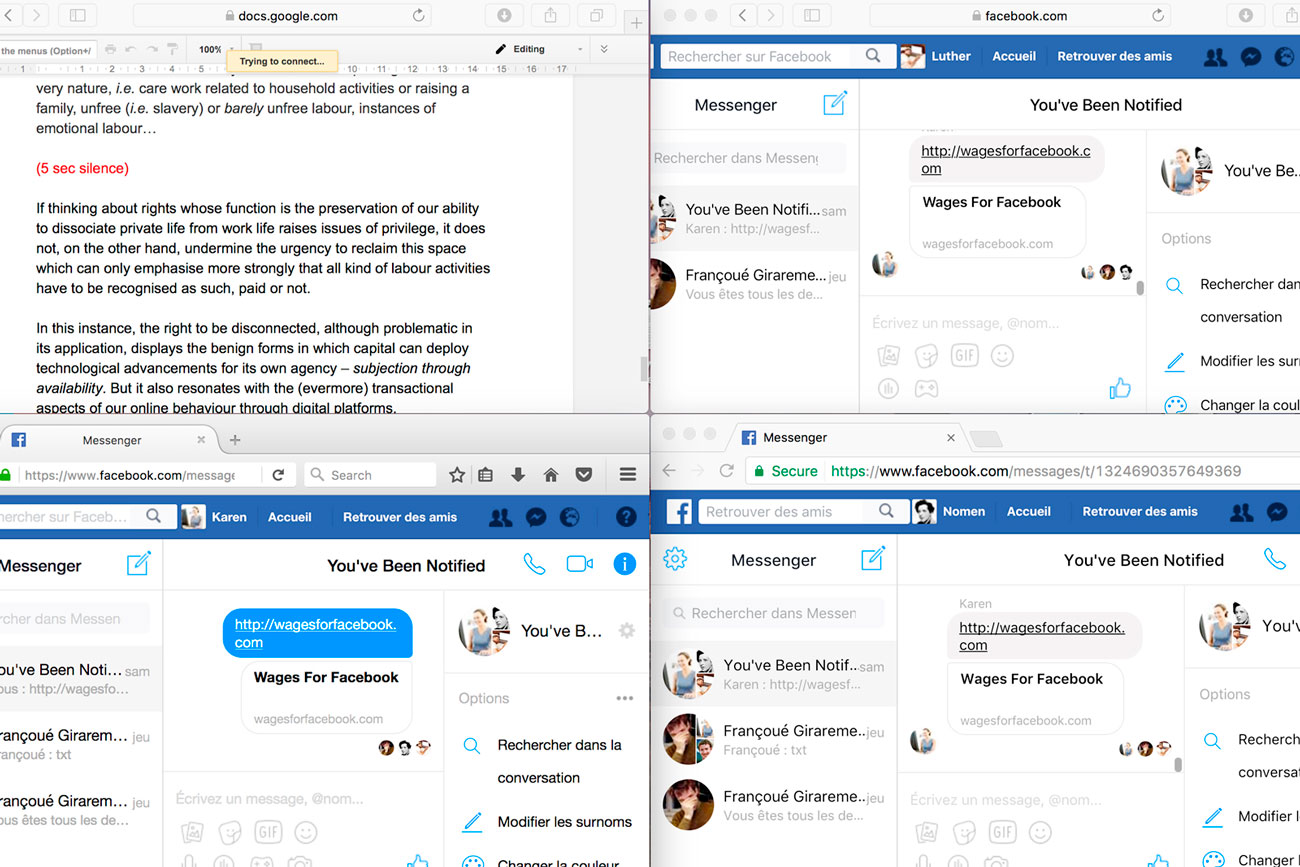
Task: Select the paint format roller in Google Docs
Action: pyautogui.click(x=172, y=49)
